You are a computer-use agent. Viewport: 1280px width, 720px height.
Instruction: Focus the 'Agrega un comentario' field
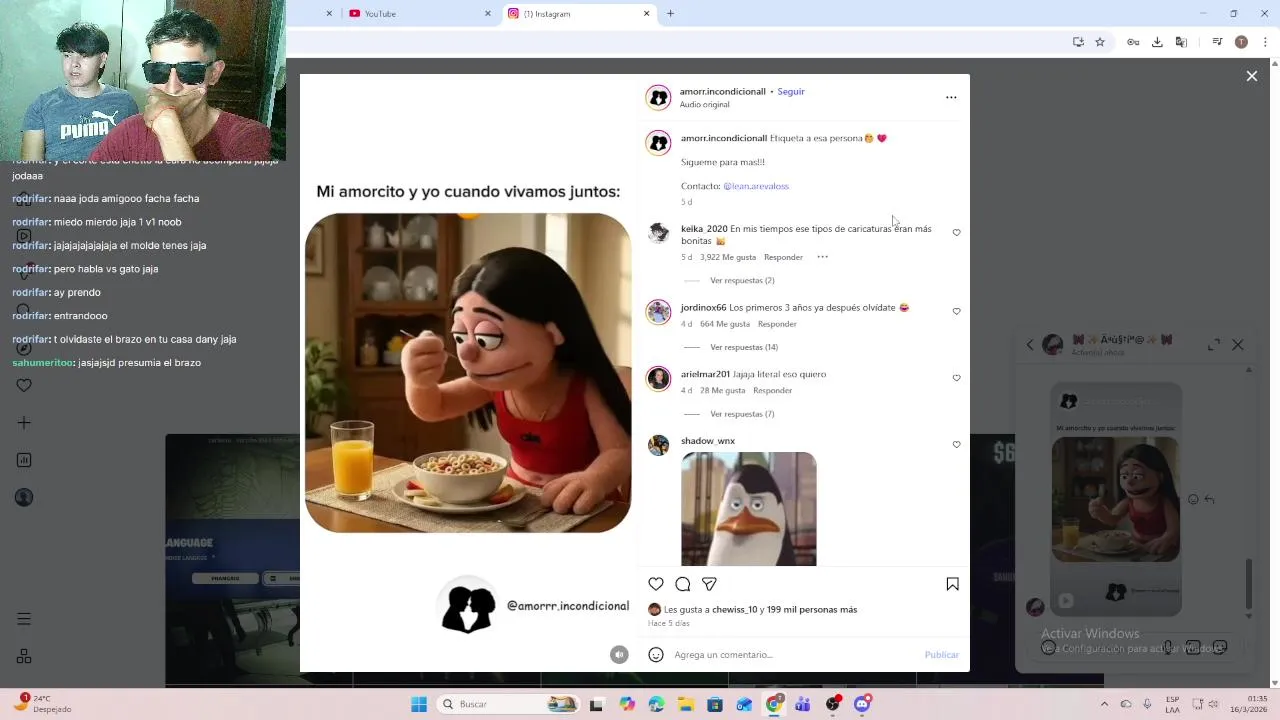(x=795, y=655)
